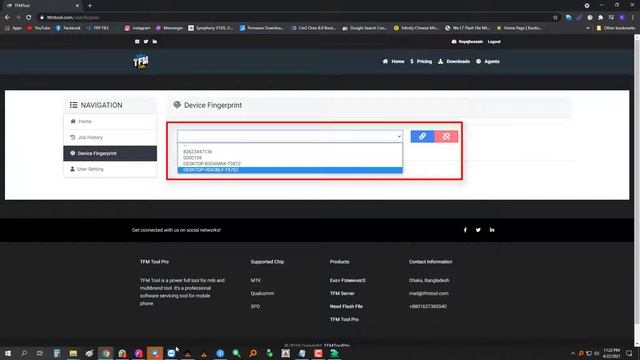Open a new browser tab
Image resolution: width=640 pixels, height=360 pixels.
coord(90,6)
